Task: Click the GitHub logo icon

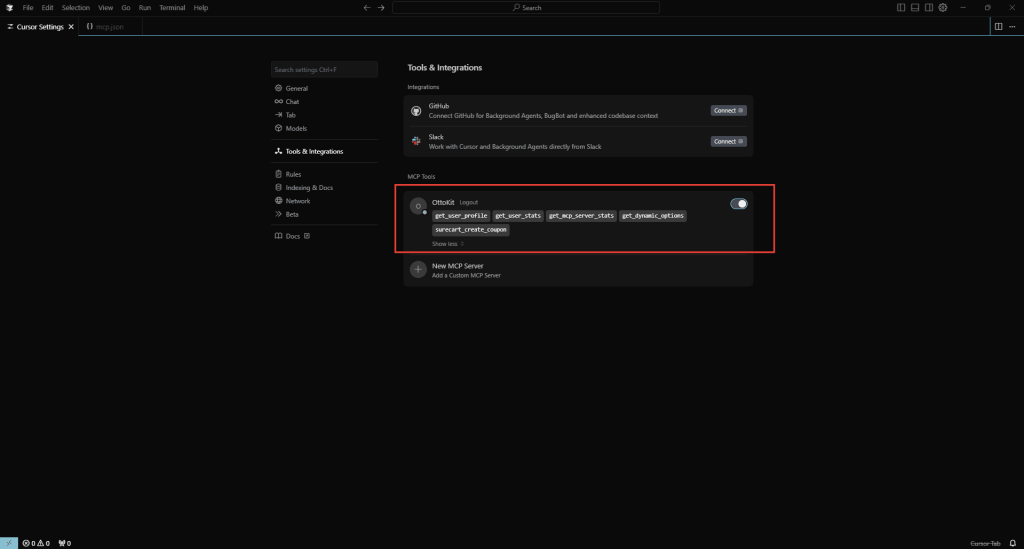Action: click(417, 110)
